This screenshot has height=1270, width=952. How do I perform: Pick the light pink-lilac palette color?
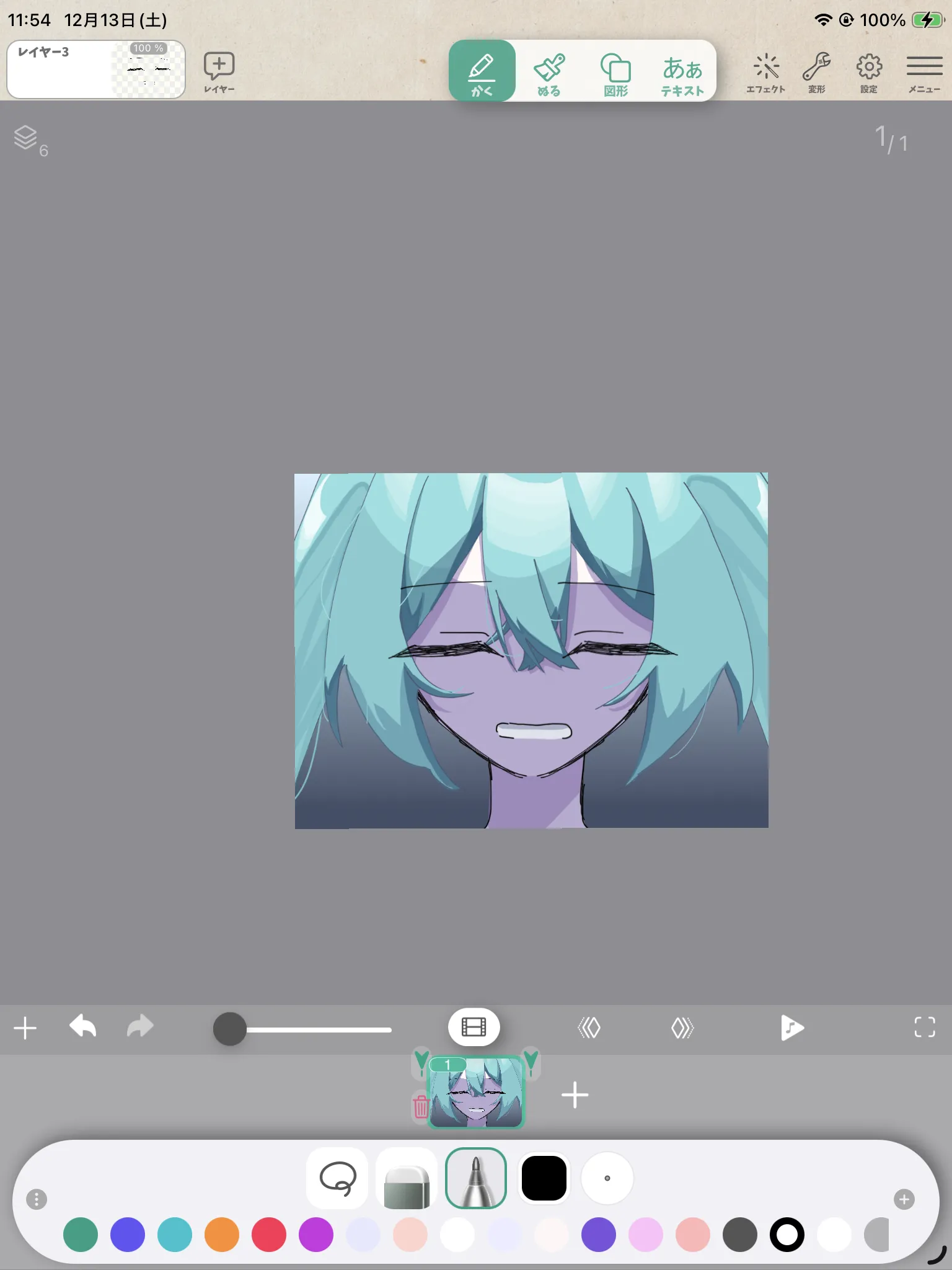pyautogui.click(x=646, y=1235)
